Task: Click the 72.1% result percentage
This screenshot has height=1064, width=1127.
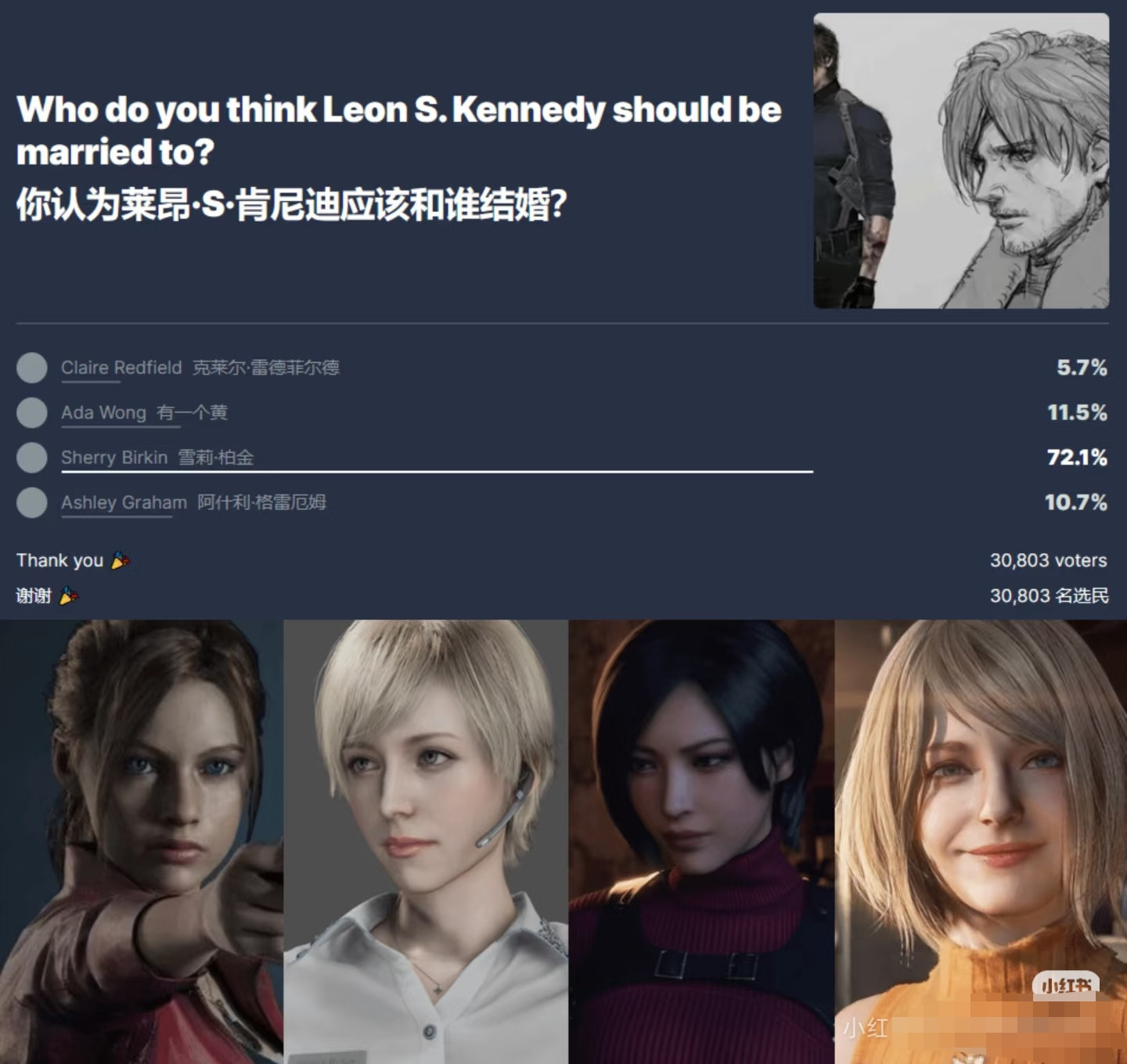Action: pyautogui.click(x=1077, y=458)
